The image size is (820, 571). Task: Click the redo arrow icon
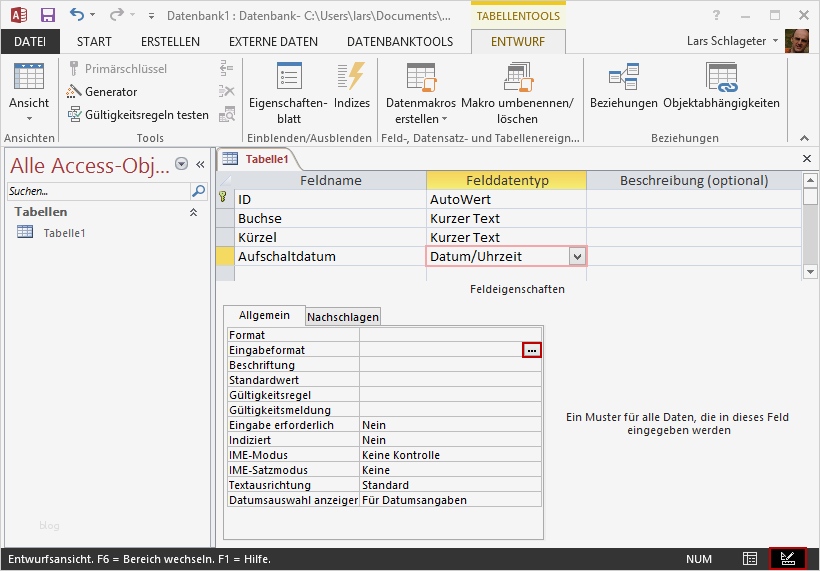coord(117,15)
